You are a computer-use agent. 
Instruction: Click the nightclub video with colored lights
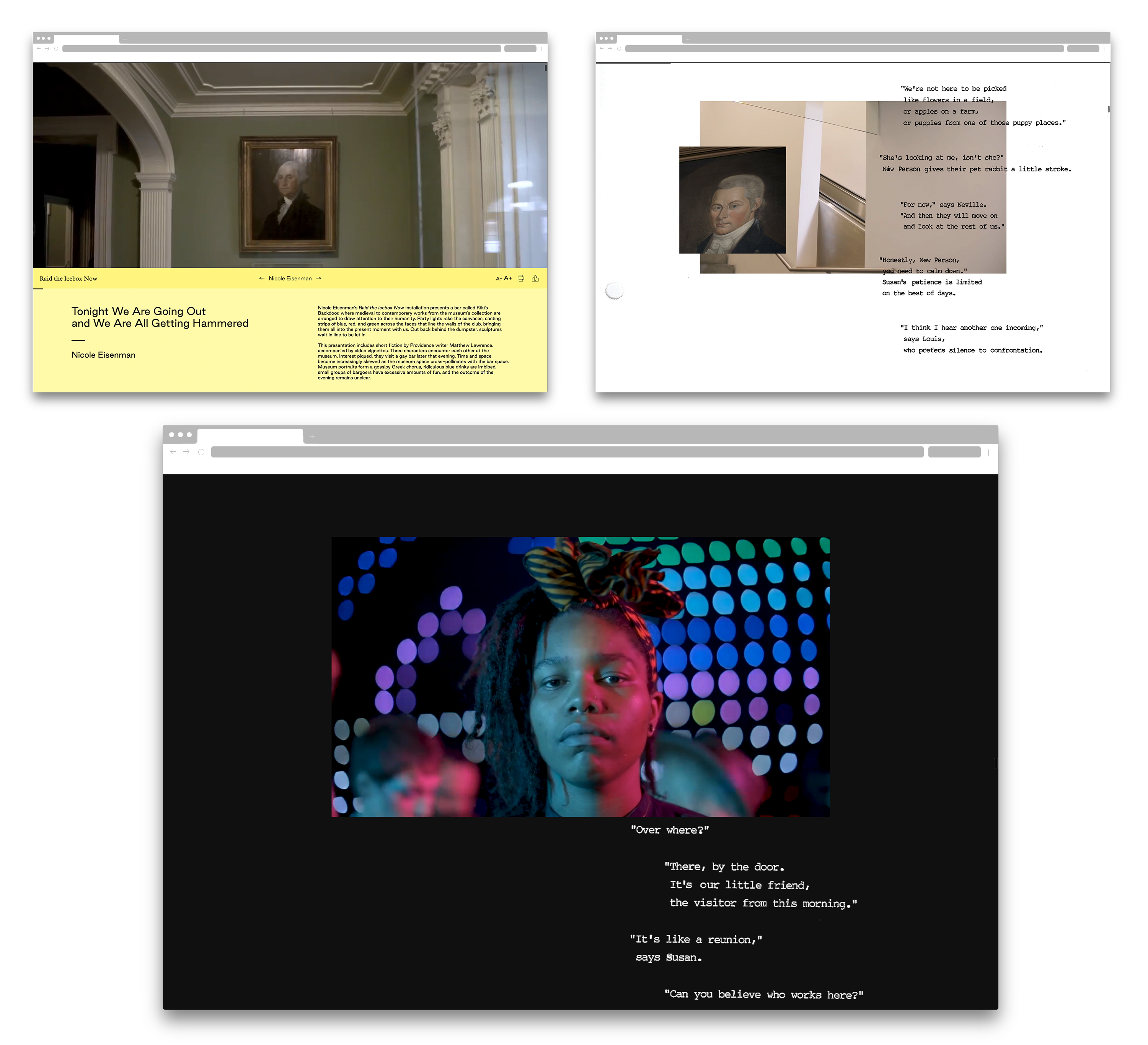click(x=580, y=677)
